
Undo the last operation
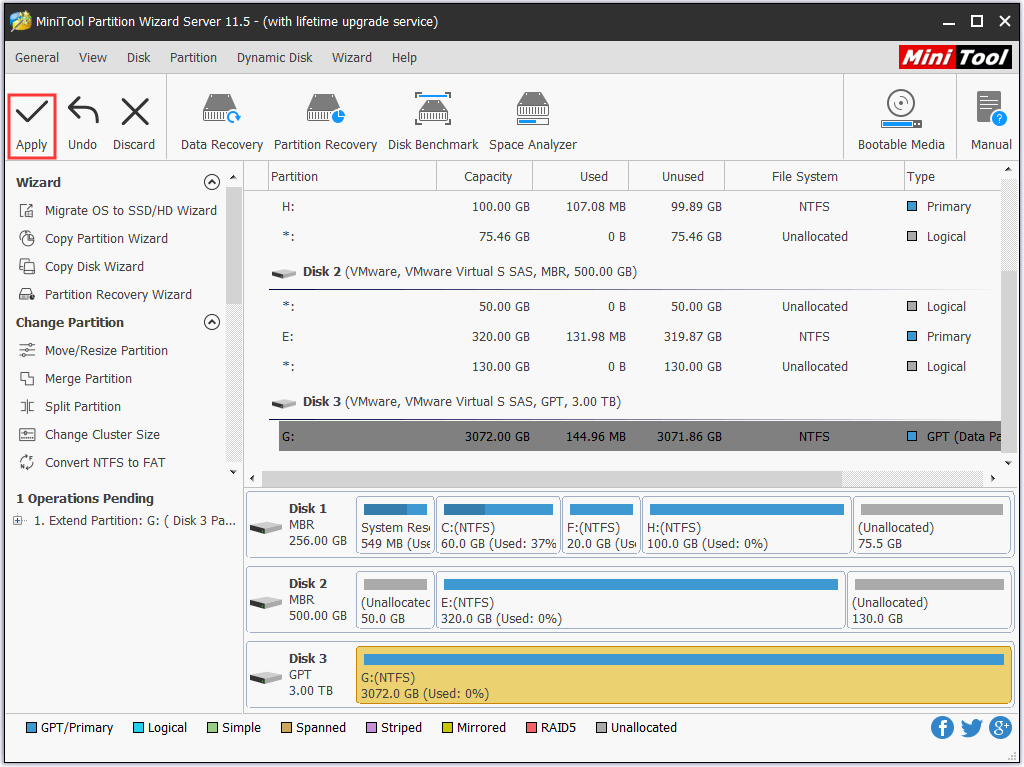coord(82,125)
